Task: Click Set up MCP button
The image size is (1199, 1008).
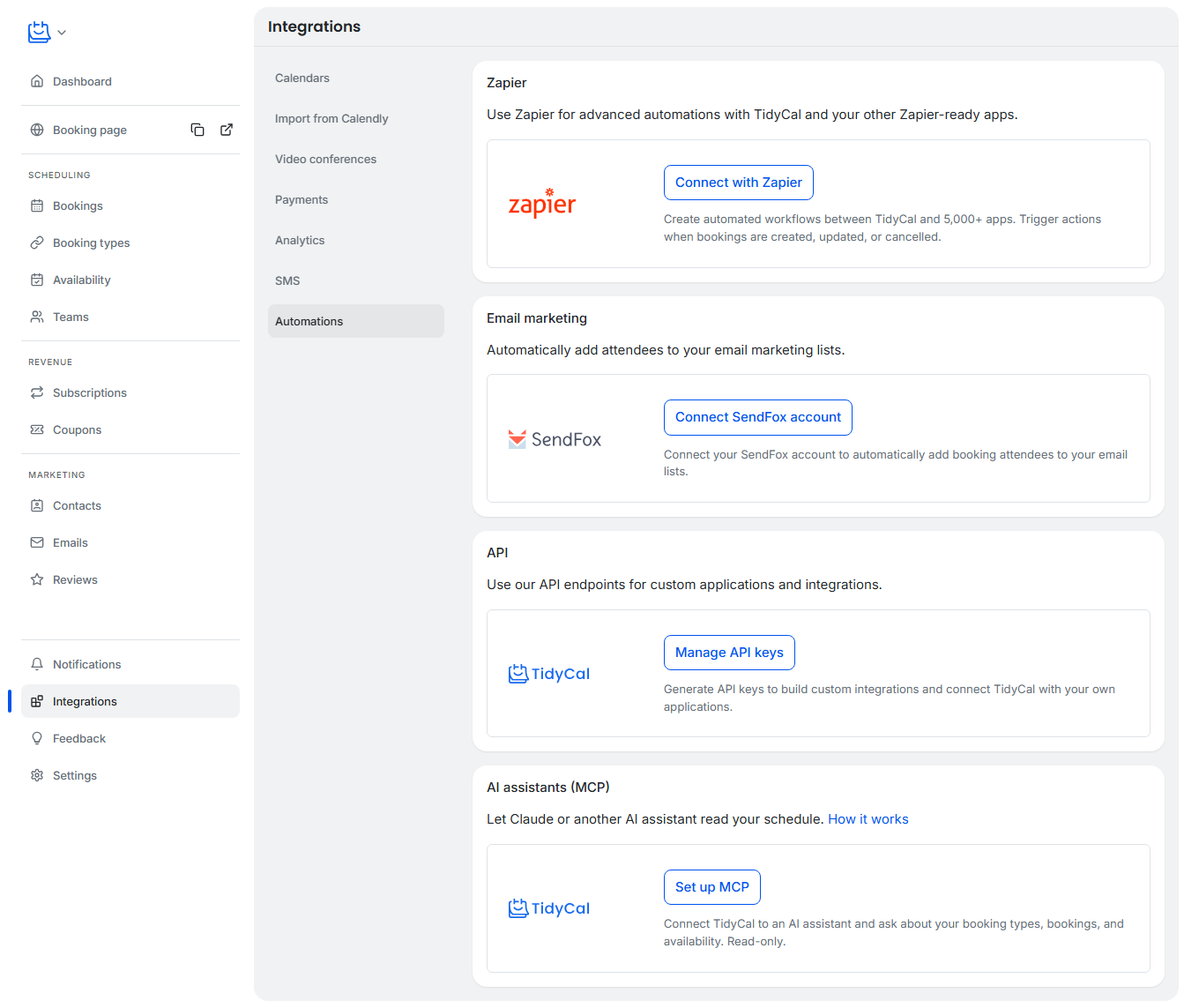Action: [x=712, y=887]
